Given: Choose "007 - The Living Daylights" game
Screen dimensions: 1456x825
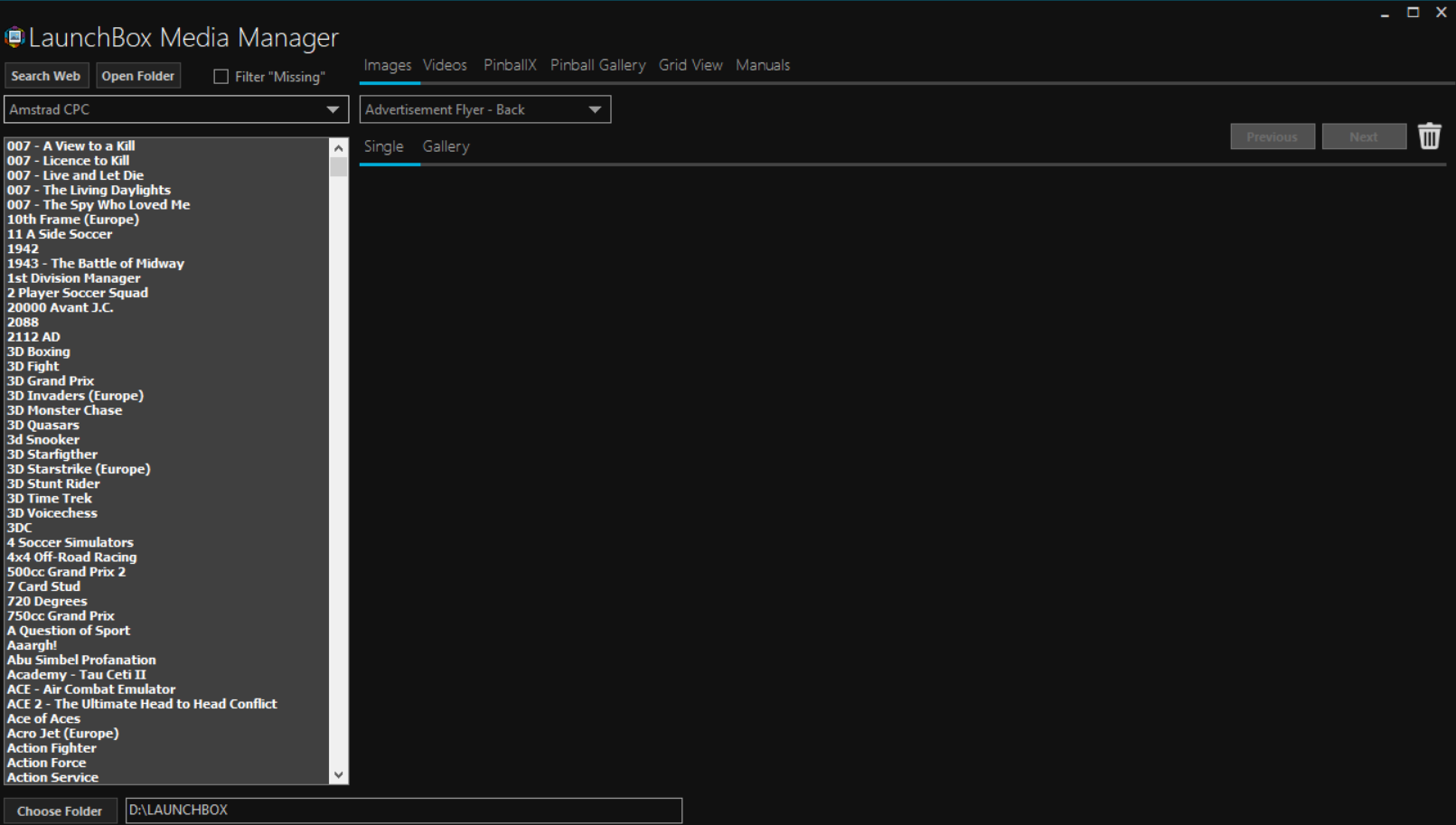Looking at the screenshot, I should [89, 190].
